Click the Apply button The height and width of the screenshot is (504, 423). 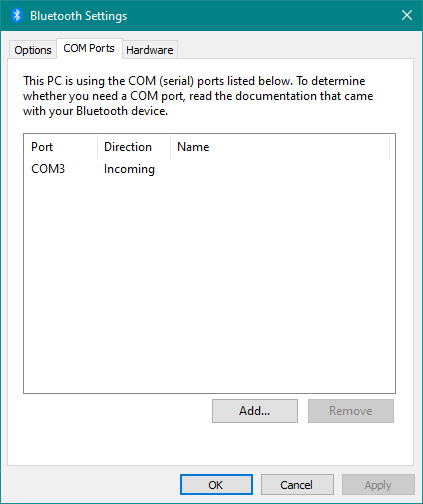378,485
